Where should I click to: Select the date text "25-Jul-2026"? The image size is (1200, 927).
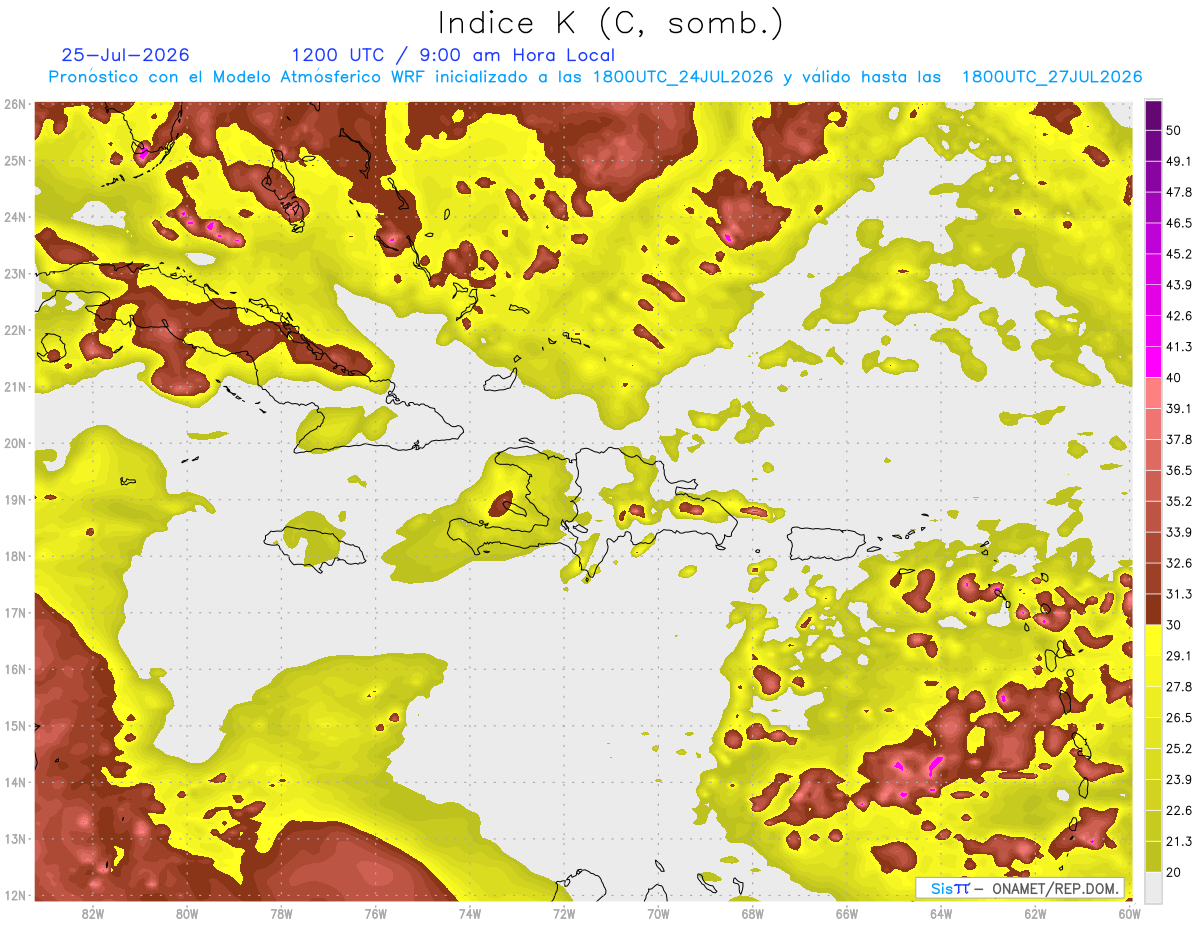tap(126, 55)
